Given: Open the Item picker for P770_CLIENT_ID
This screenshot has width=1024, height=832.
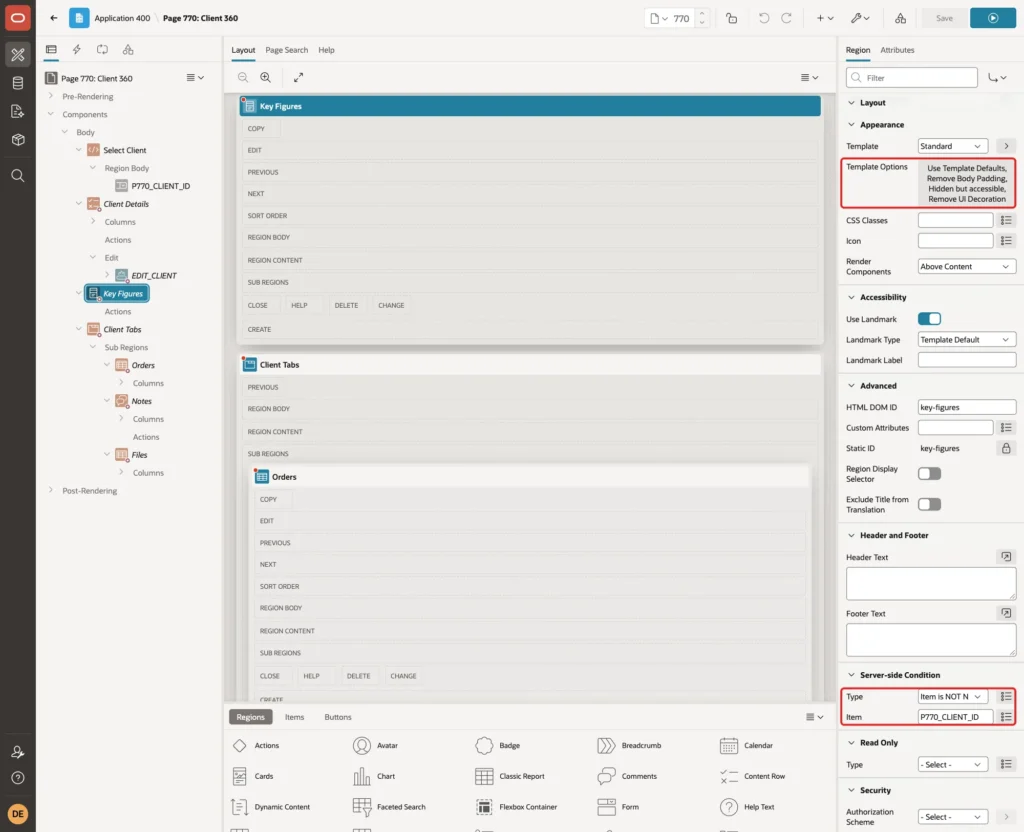Looking at the screenshot, I should (x=1006, y=717).
